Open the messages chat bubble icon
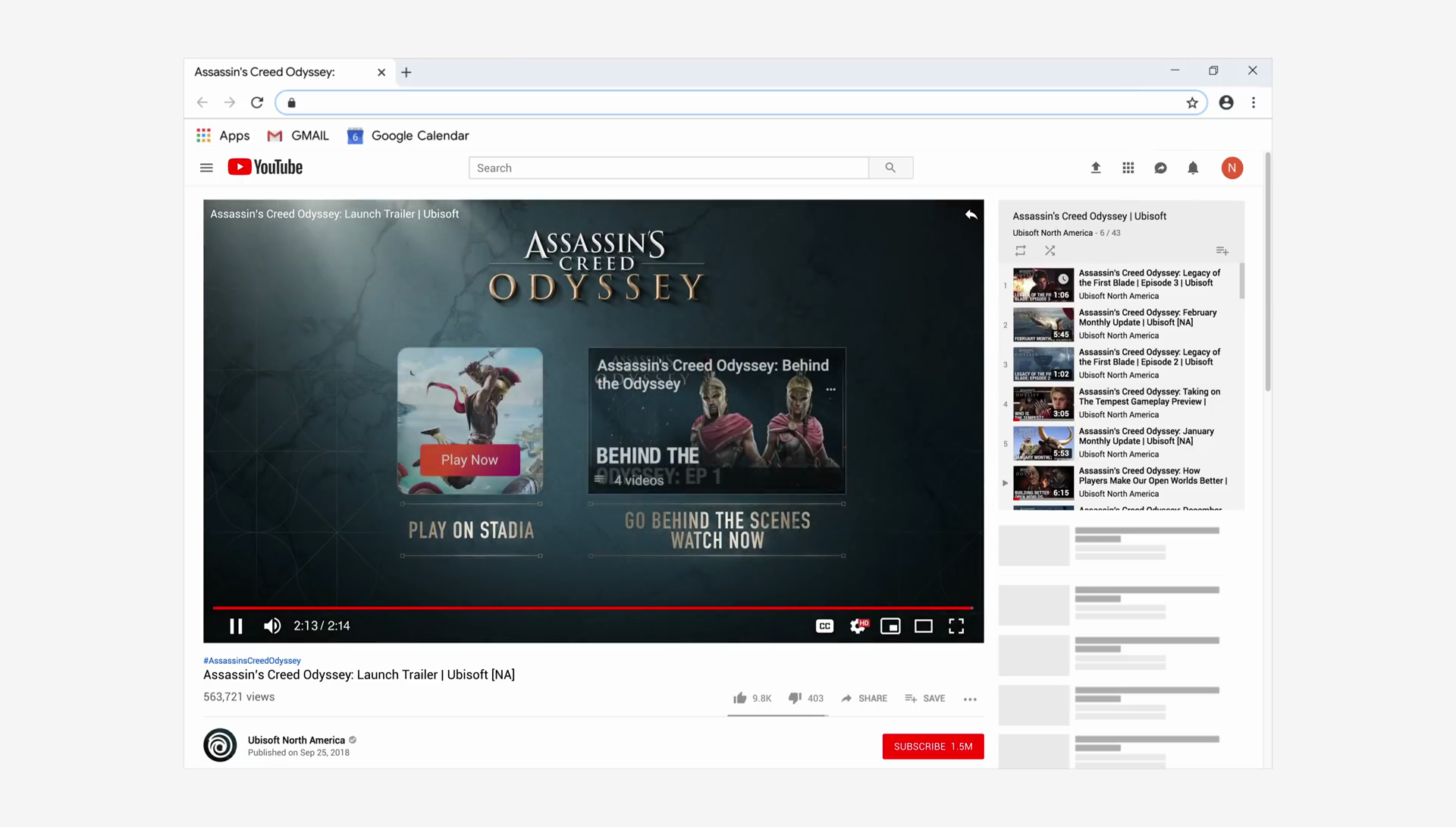Screen dimensions: 1456x827 pos(1160,168)
